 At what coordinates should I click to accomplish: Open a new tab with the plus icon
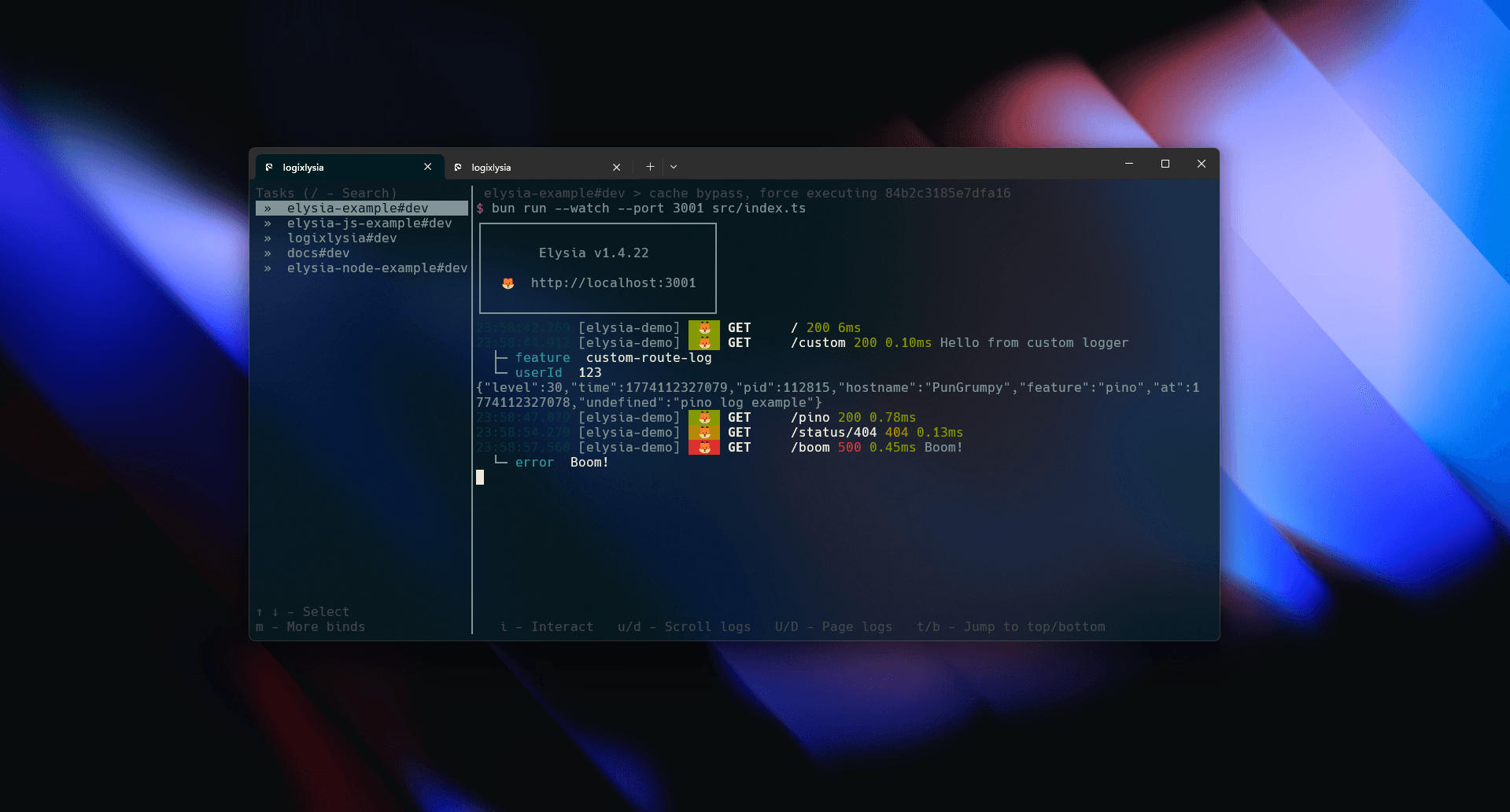650,167
